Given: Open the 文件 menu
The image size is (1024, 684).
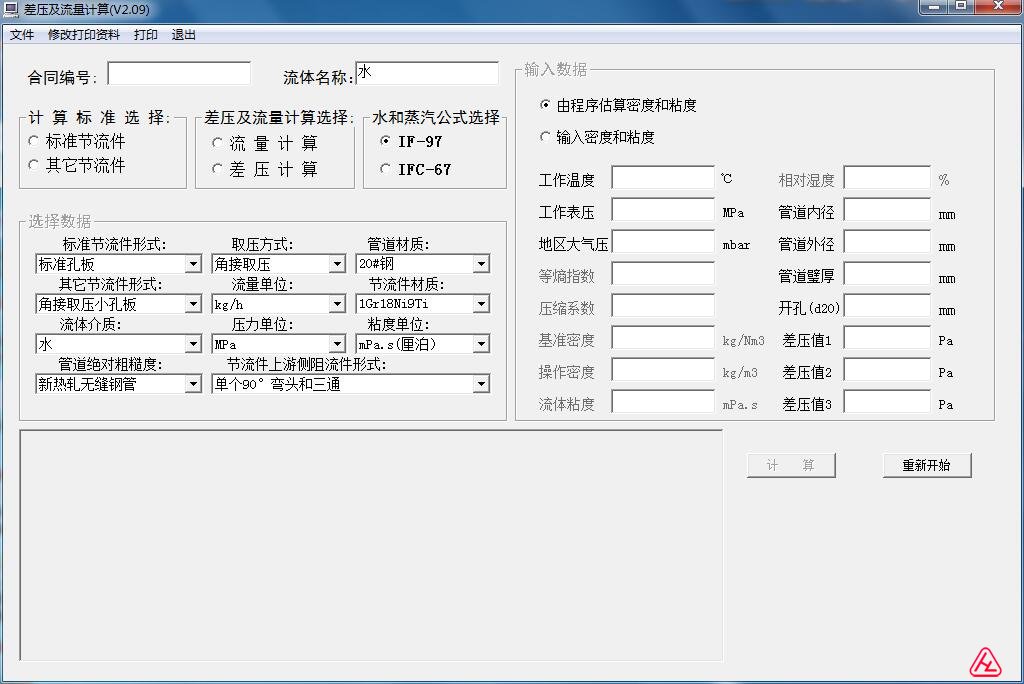Looking at the screenshot, I should [22, 35].
